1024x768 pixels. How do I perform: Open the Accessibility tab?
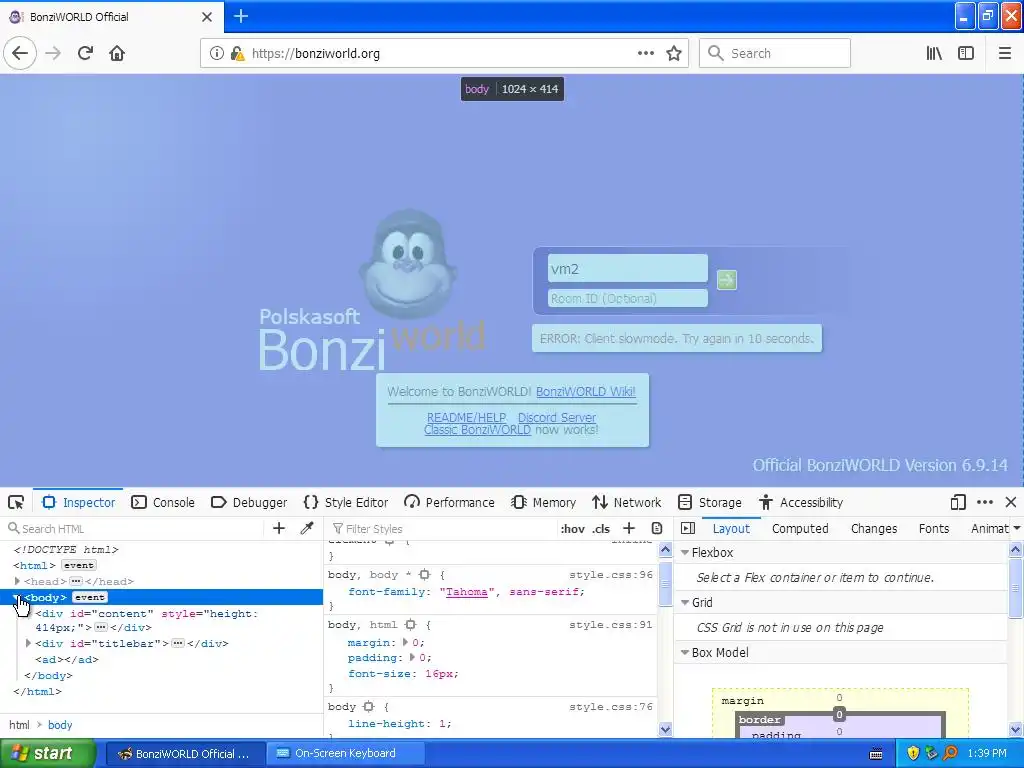coord(801,502)
